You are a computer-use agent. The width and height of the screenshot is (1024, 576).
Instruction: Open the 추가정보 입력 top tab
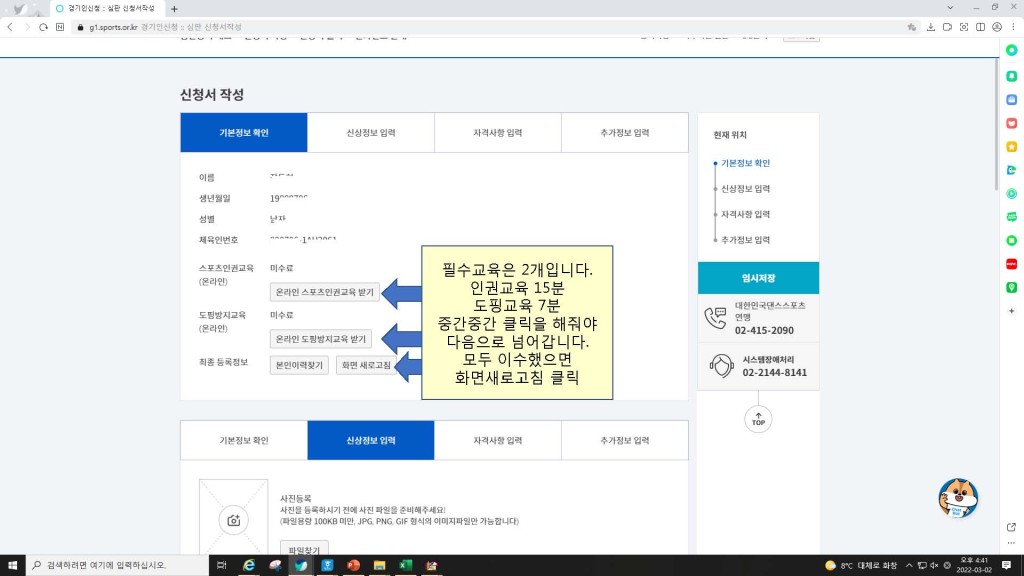[624, 132]
